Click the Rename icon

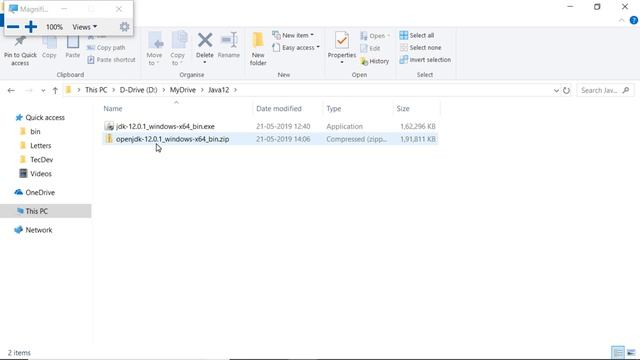point(229,40)
